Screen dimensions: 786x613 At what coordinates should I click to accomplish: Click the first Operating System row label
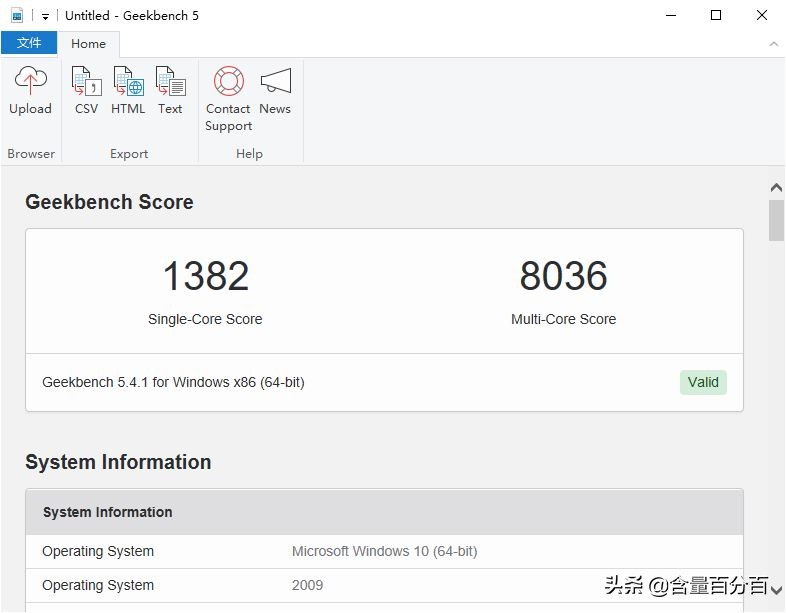point(98,551)
